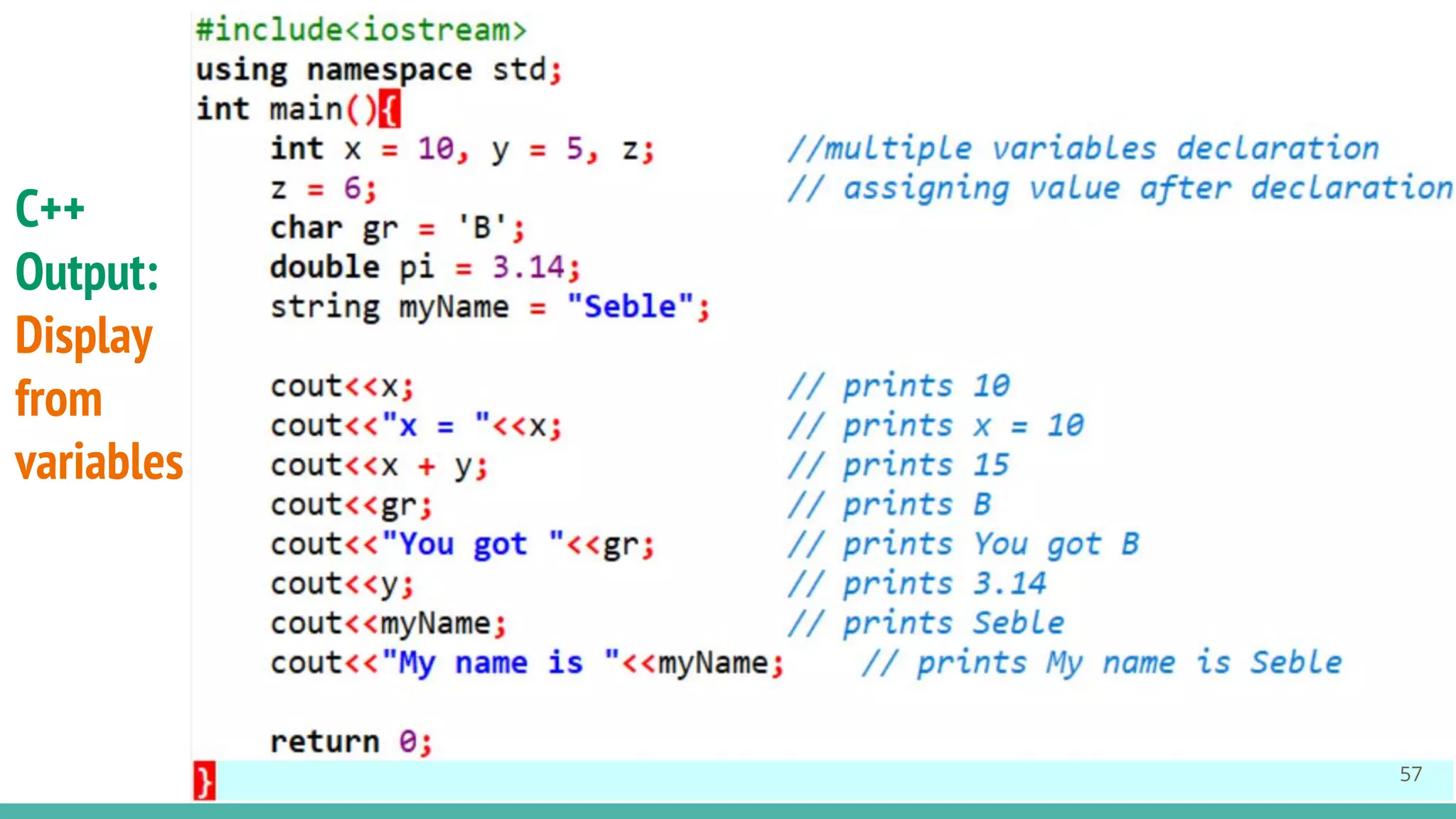1456x819 pixels.
Task: Click the 'return 0;' statement
Action: tap(351, 742)
